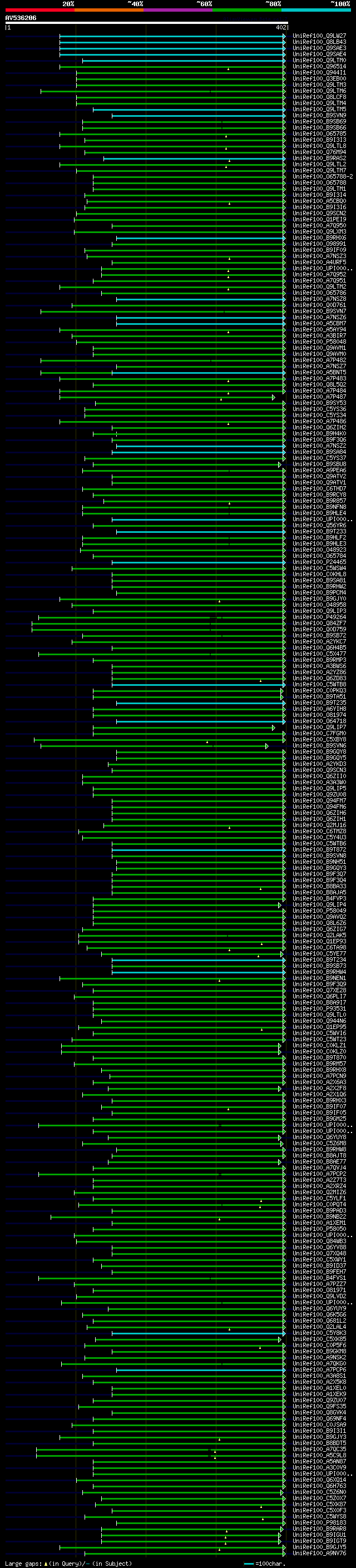This screenshot has height=1568, width=356.
Task: Select the UniRef100_O65788-2 label
Action: click(x=323, y=176)
